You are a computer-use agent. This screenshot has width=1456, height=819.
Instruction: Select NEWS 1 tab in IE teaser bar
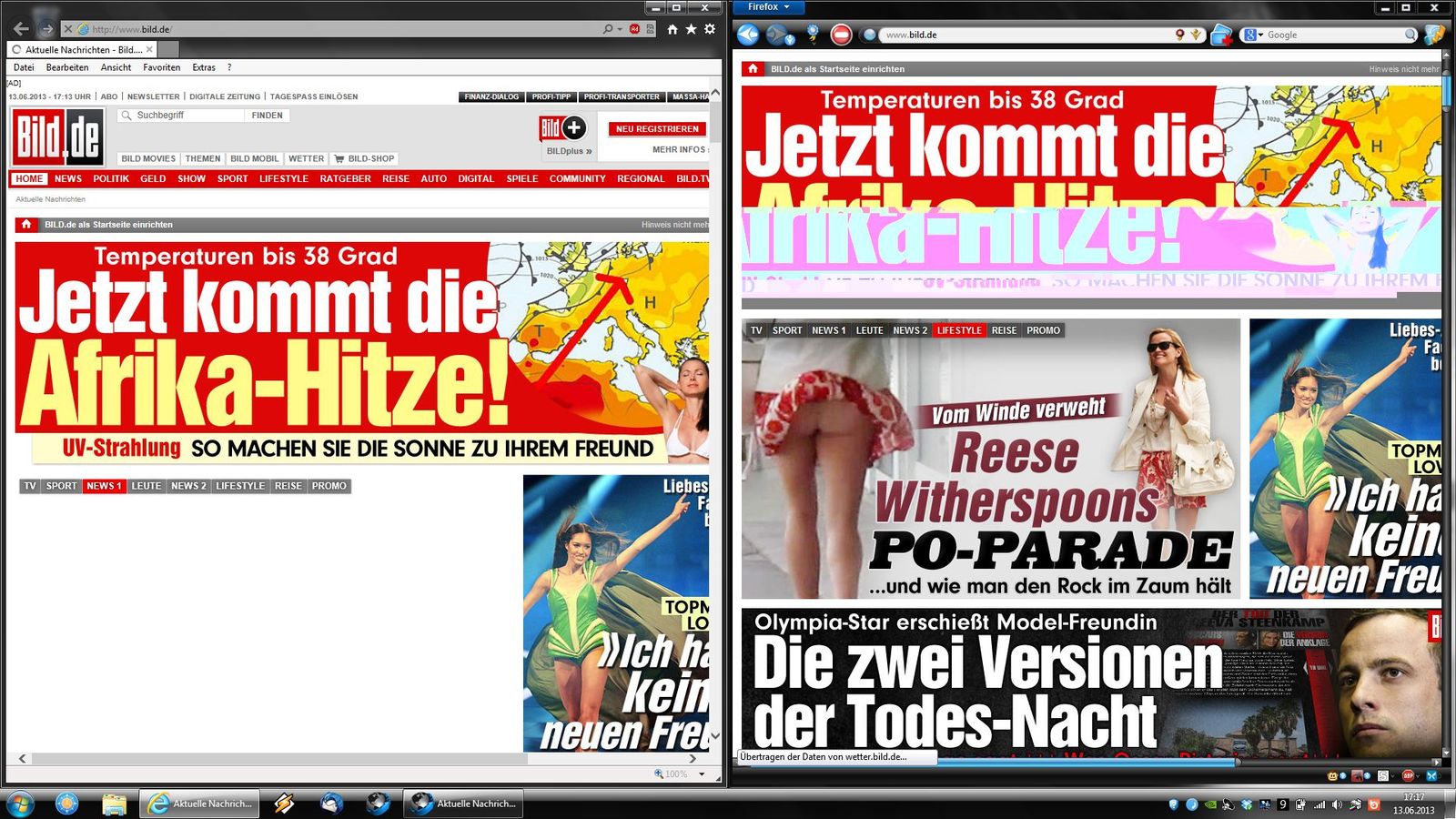click(x=104, y=486)
